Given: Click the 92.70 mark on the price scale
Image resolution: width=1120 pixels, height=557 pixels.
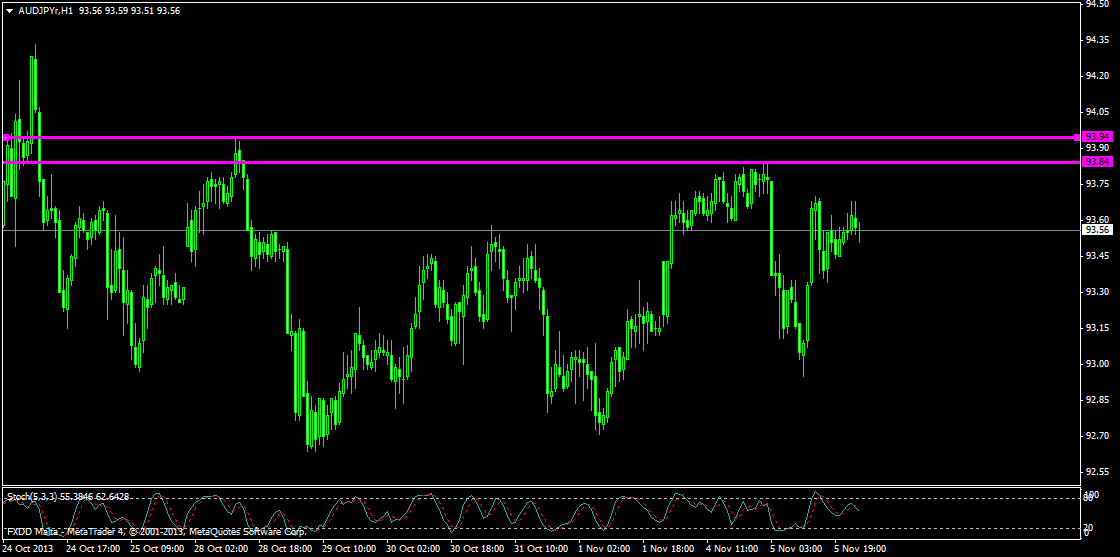Looking at the screenshot, I should coord(1097,436).
